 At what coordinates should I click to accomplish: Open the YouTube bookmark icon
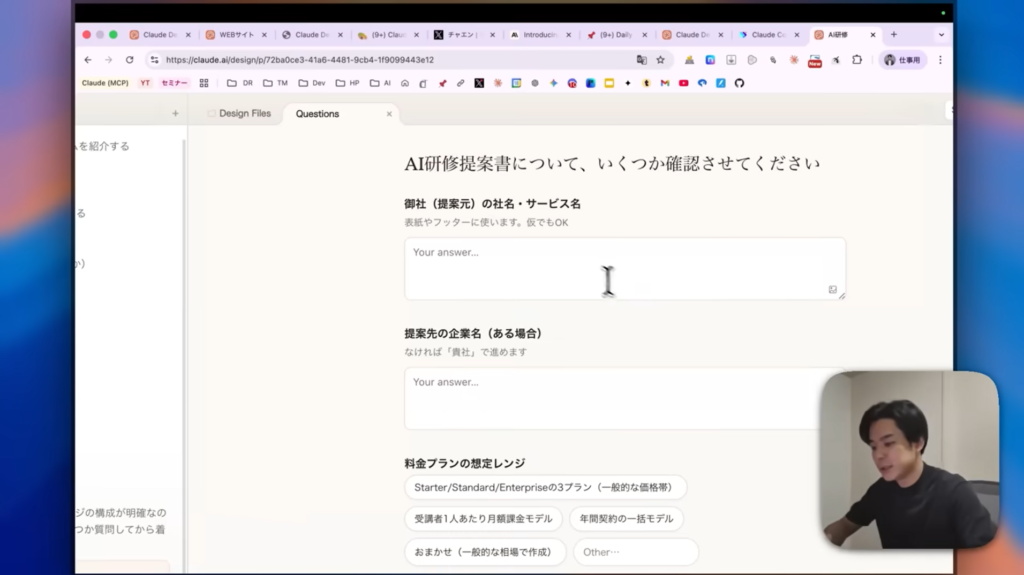[x=684, y=83]
